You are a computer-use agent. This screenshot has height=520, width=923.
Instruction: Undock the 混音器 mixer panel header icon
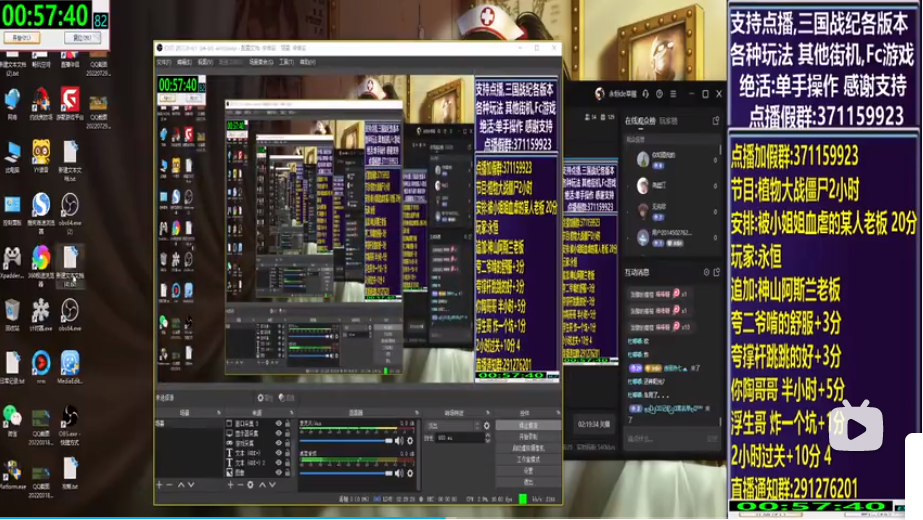[416, 413]
